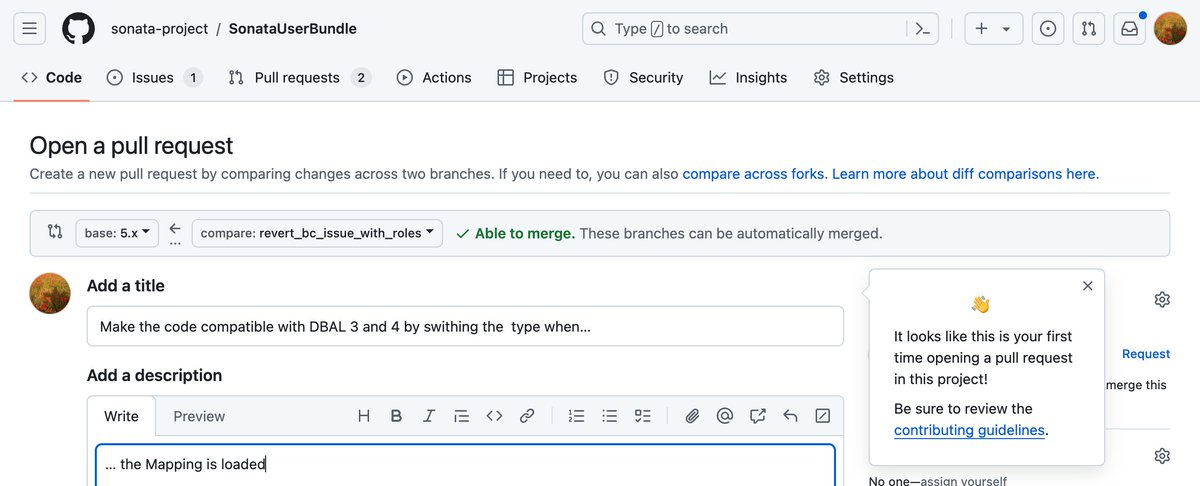Image resolution: width=1200 pixels, height=486 pixels.
Task: Open the Reviewers gear settings icon
Action: pyautogui.click(x=1162, y=299)
